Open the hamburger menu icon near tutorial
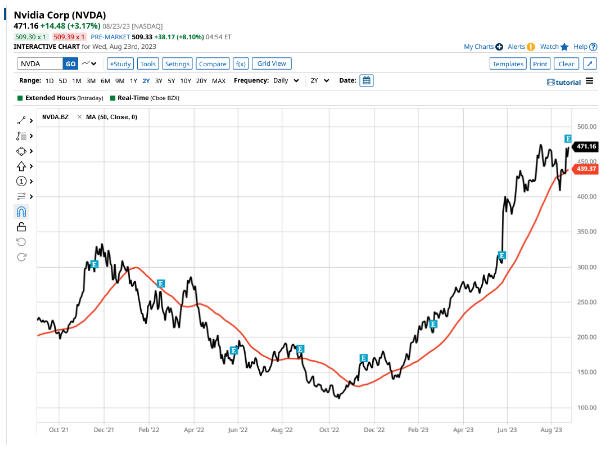 pyautogui.click(x=590, y=81)
